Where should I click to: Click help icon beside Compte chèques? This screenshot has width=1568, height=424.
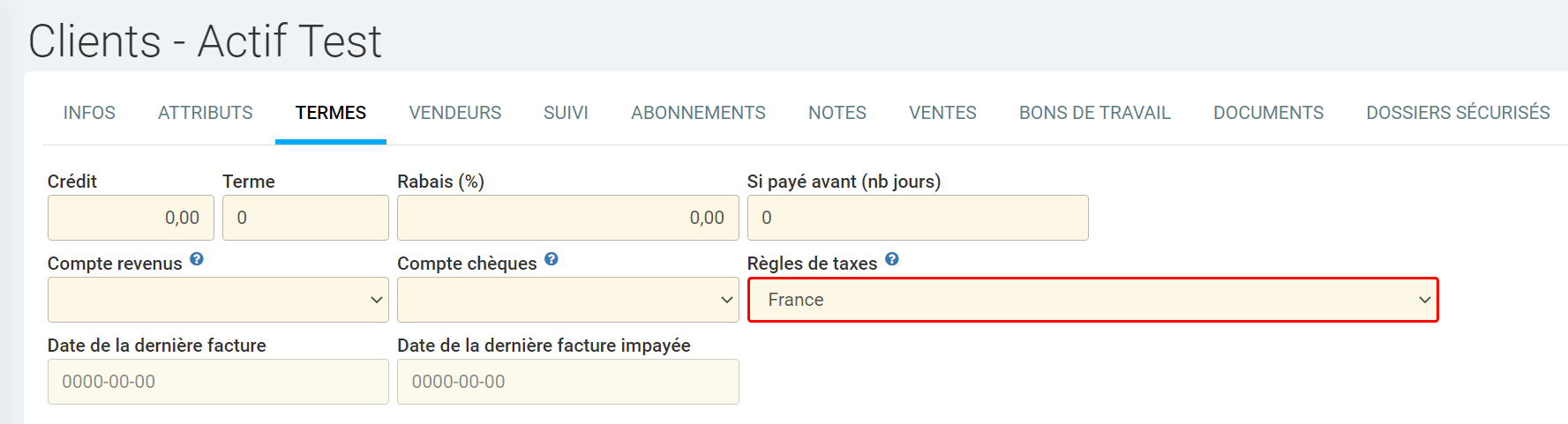(x=551, y=259)
